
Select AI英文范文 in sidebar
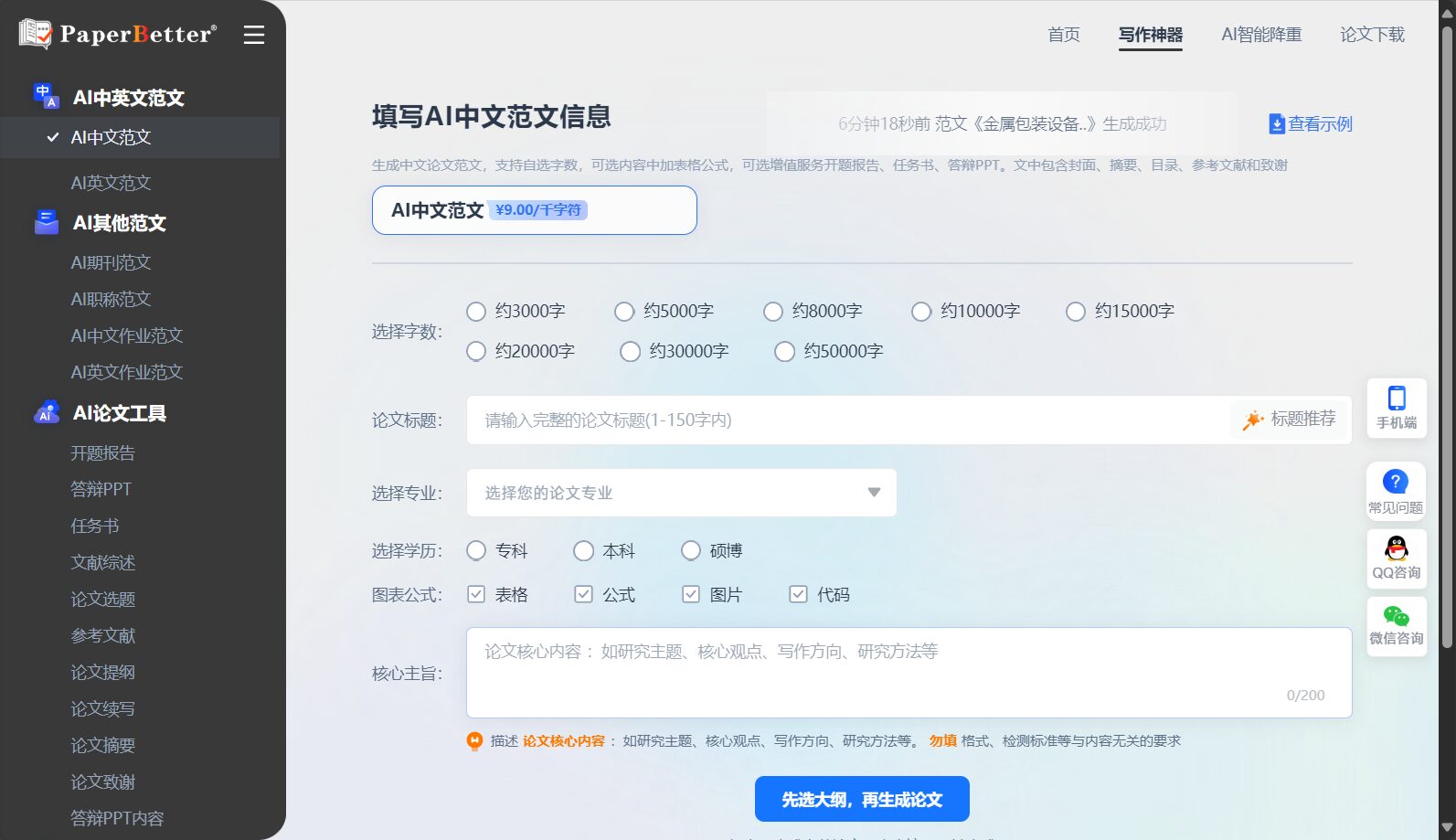pyautogui.click(x=111, y=183)
